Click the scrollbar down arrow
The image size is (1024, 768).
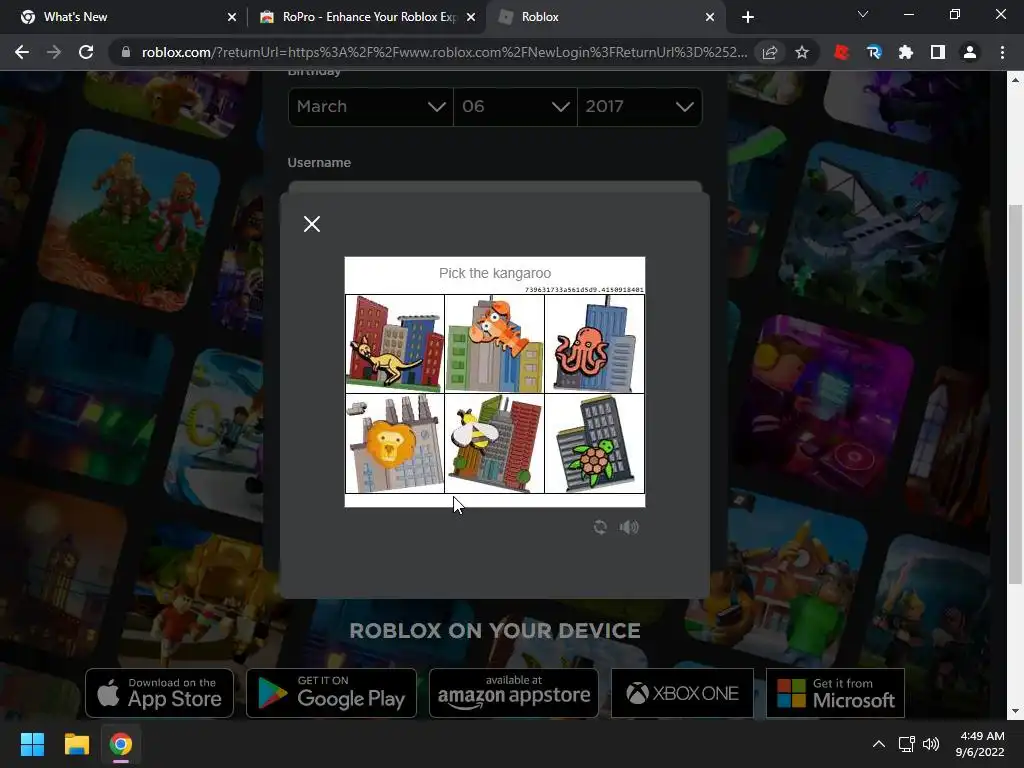(1015, 711)
